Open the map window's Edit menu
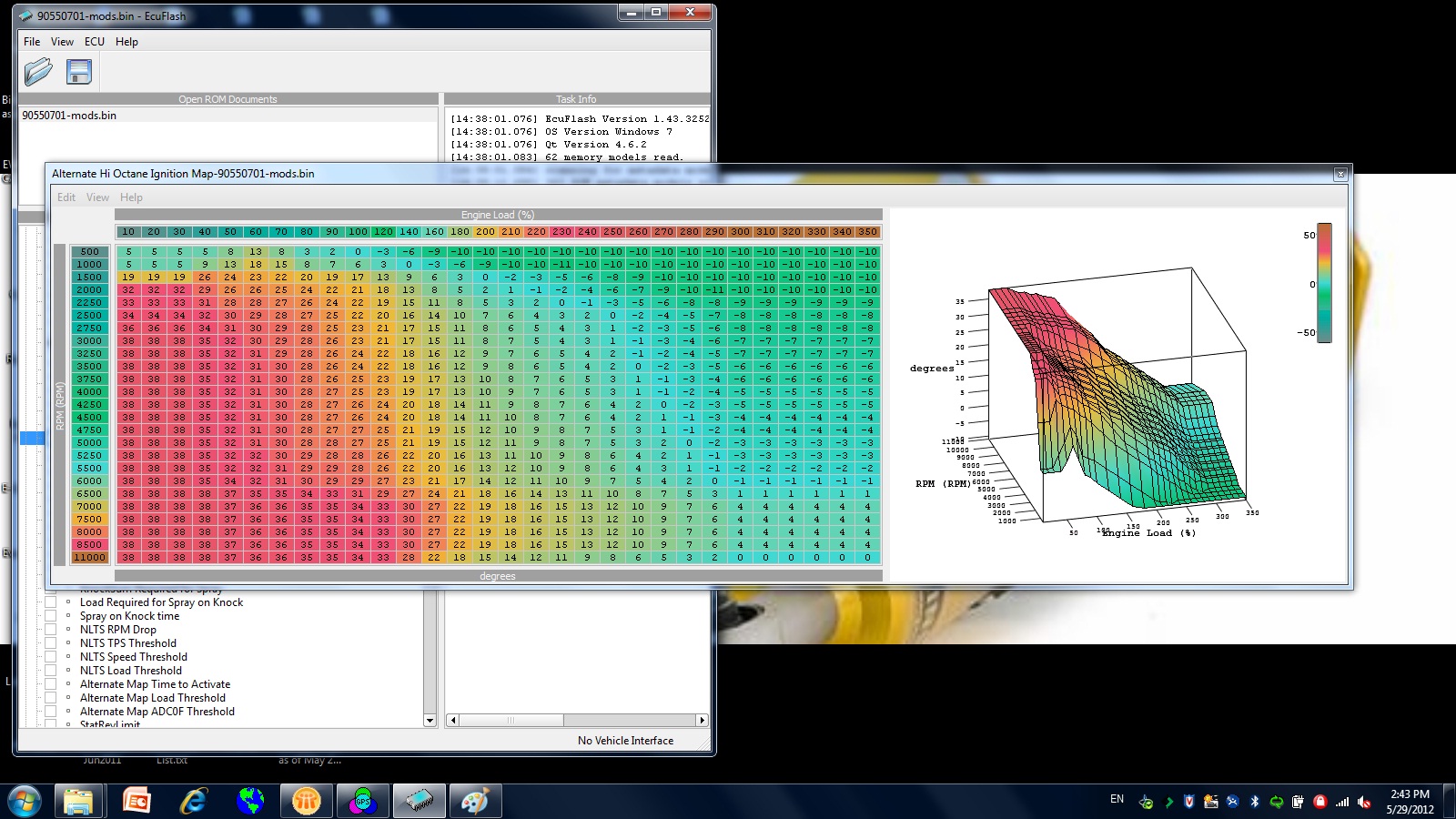Image resolution: width=1456 pixels, height=819 pixels. click(66, 197)
